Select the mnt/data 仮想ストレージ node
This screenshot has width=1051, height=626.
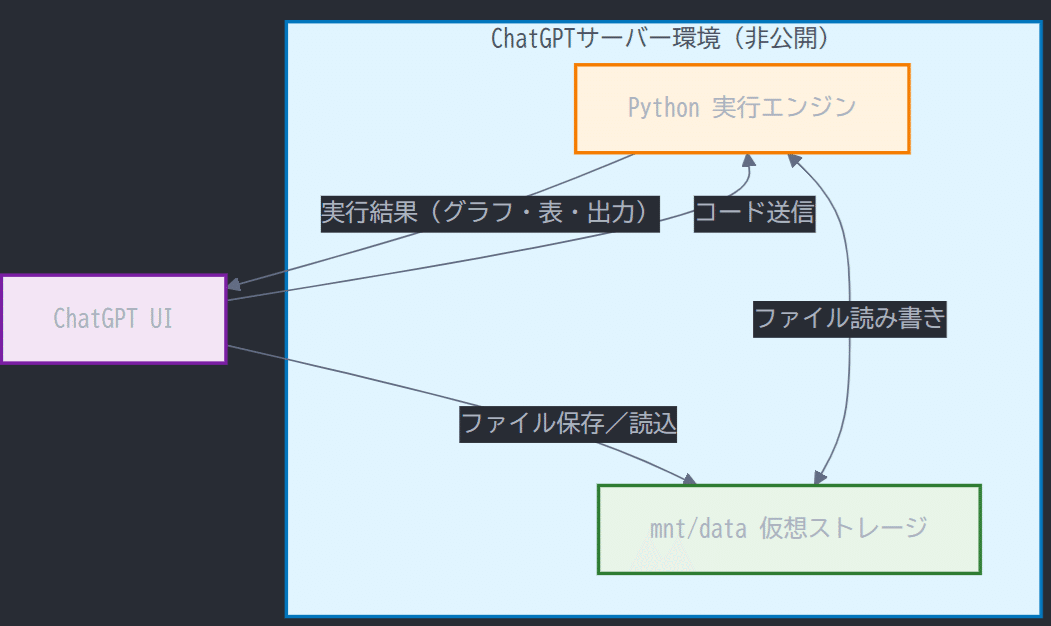click(789, 529)
